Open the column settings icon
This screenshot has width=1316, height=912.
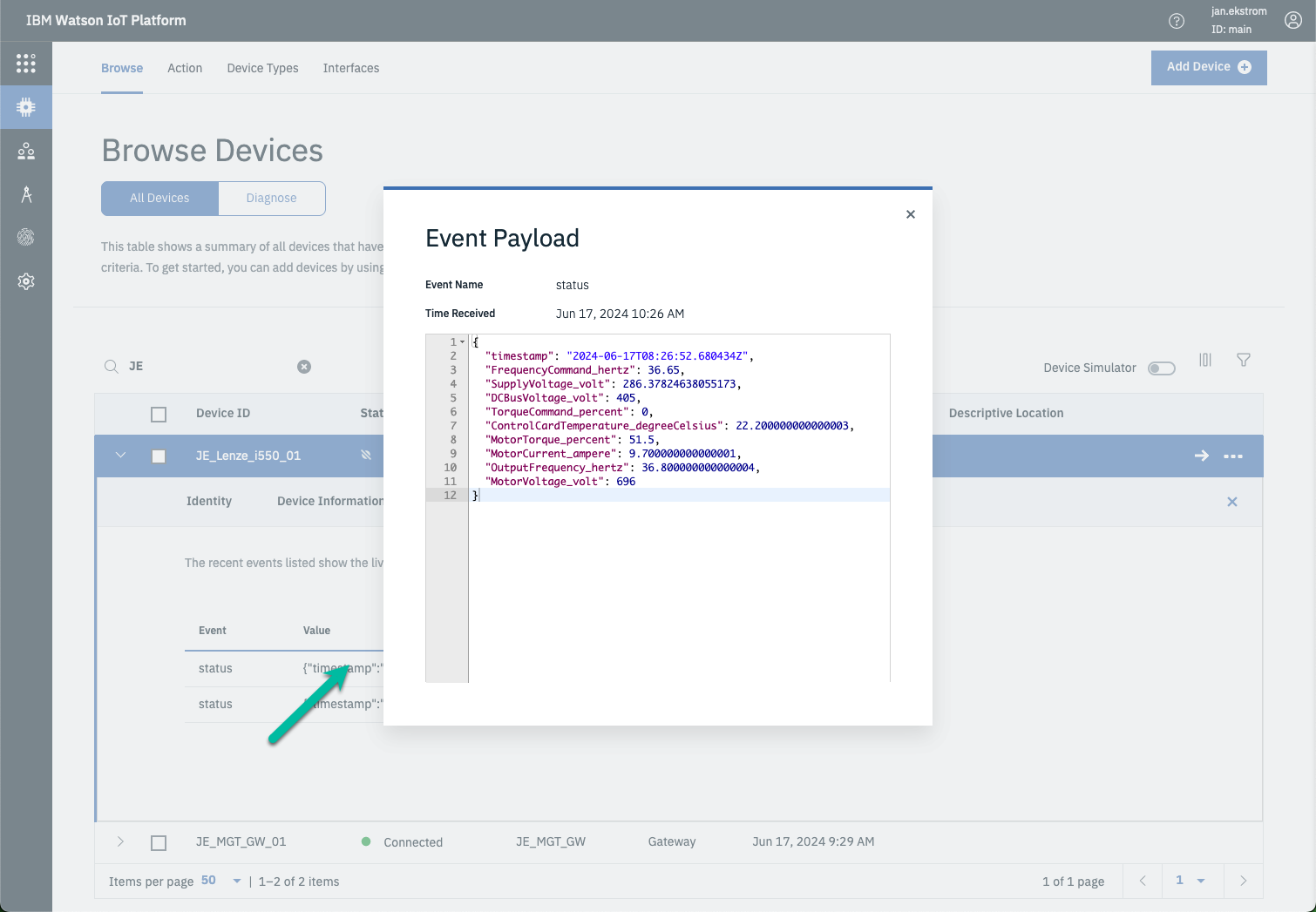tap(1205, 360)
